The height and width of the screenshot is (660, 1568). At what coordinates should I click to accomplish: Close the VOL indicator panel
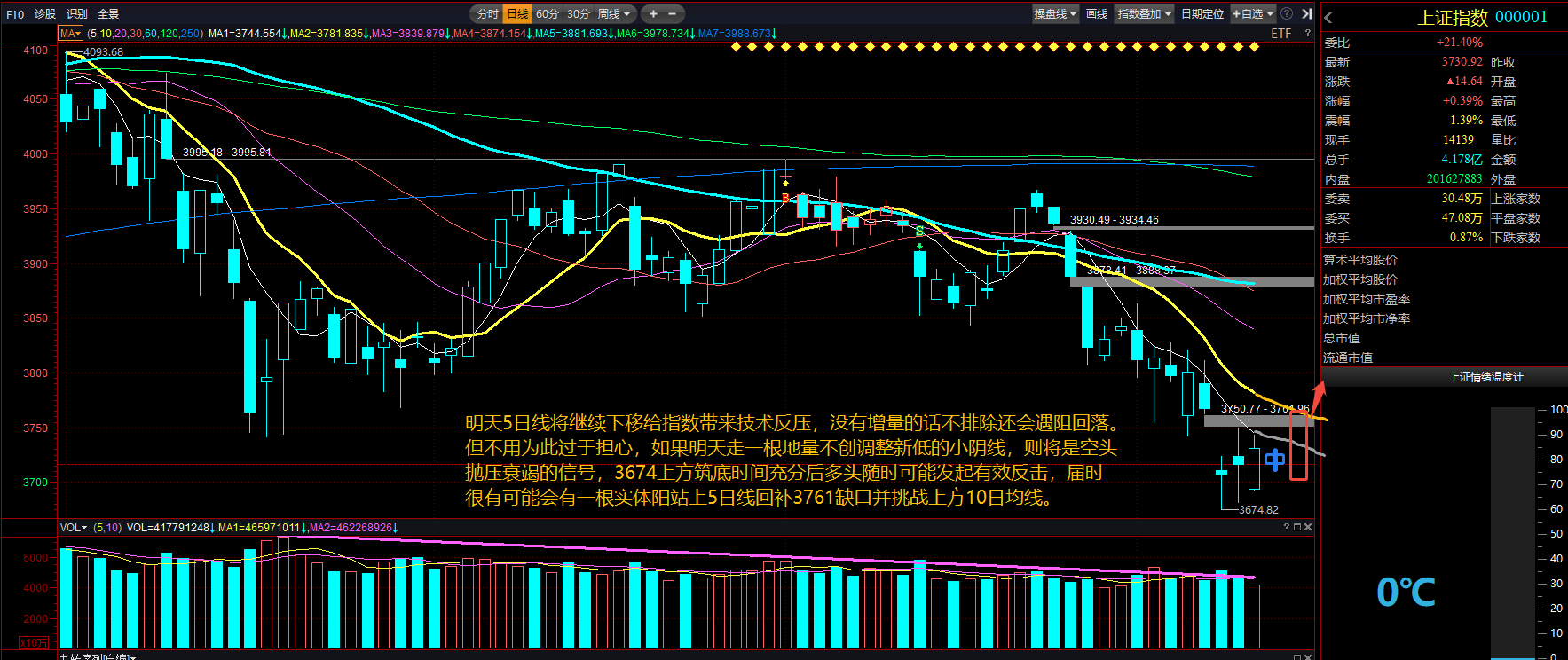[1307, 527]
